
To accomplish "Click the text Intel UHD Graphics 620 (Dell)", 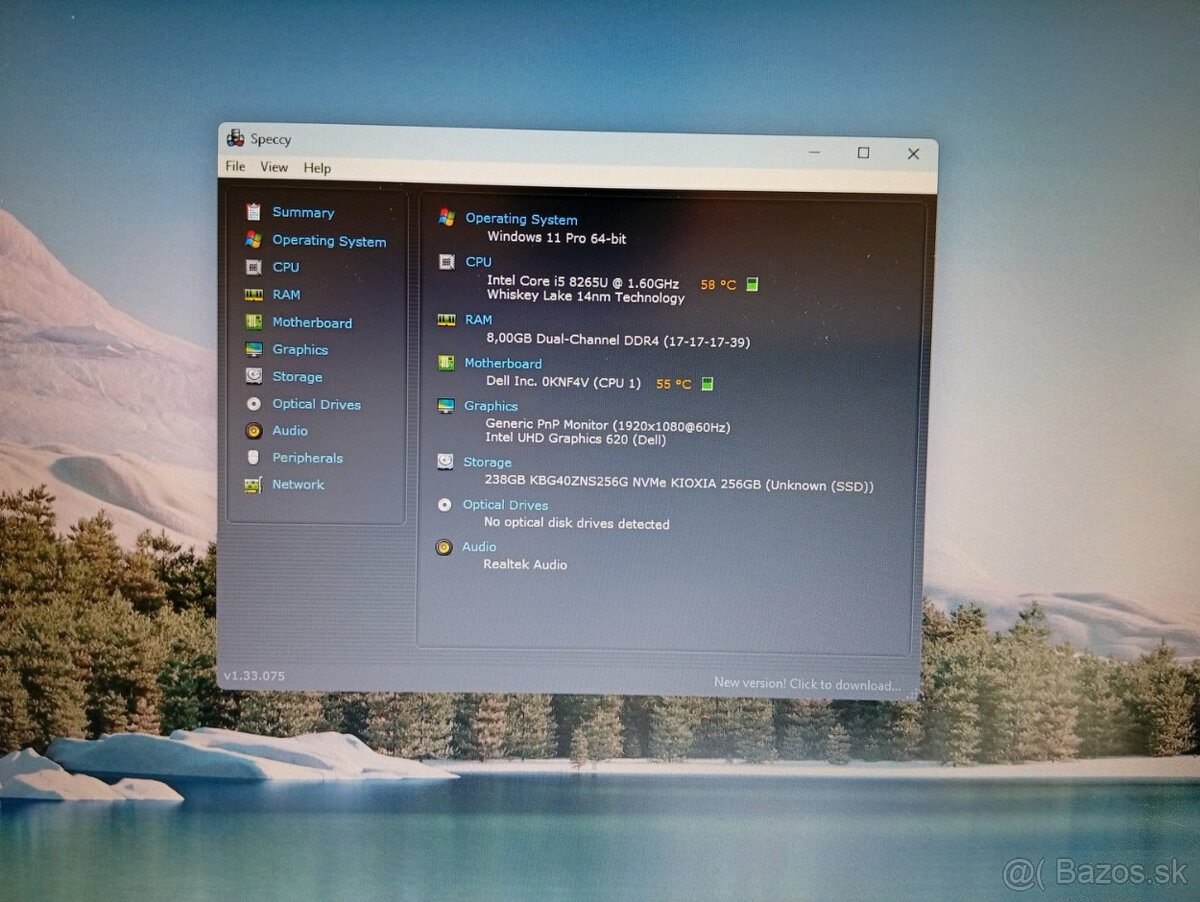I will point(576,439).
